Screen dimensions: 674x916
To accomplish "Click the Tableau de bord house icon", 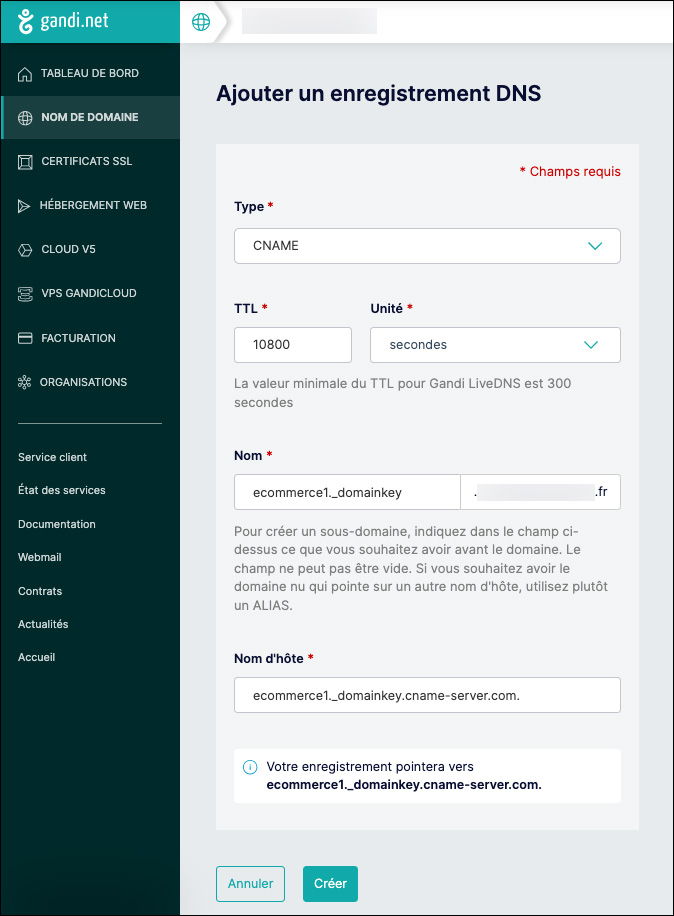I will [x=25, y=74].
